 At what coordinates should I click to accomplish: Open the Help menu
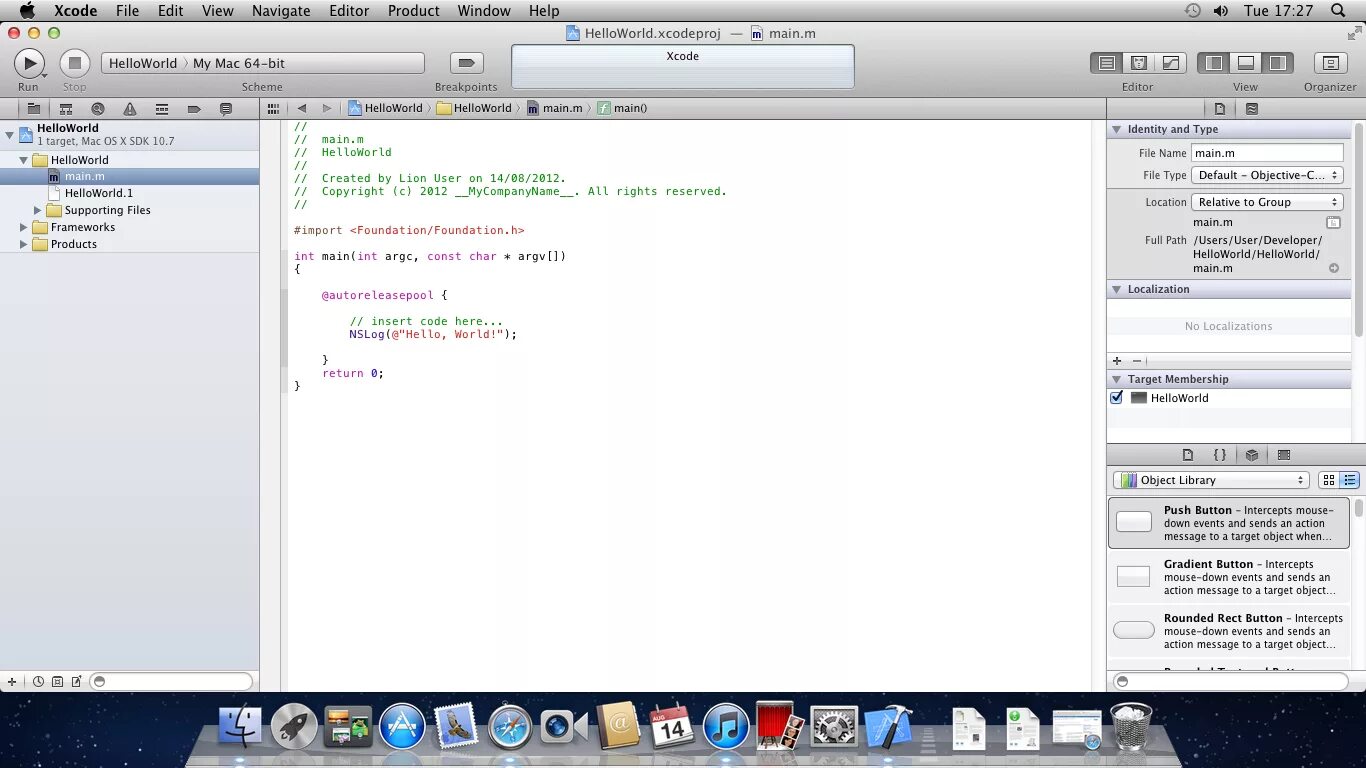click(x=544, y=10)
